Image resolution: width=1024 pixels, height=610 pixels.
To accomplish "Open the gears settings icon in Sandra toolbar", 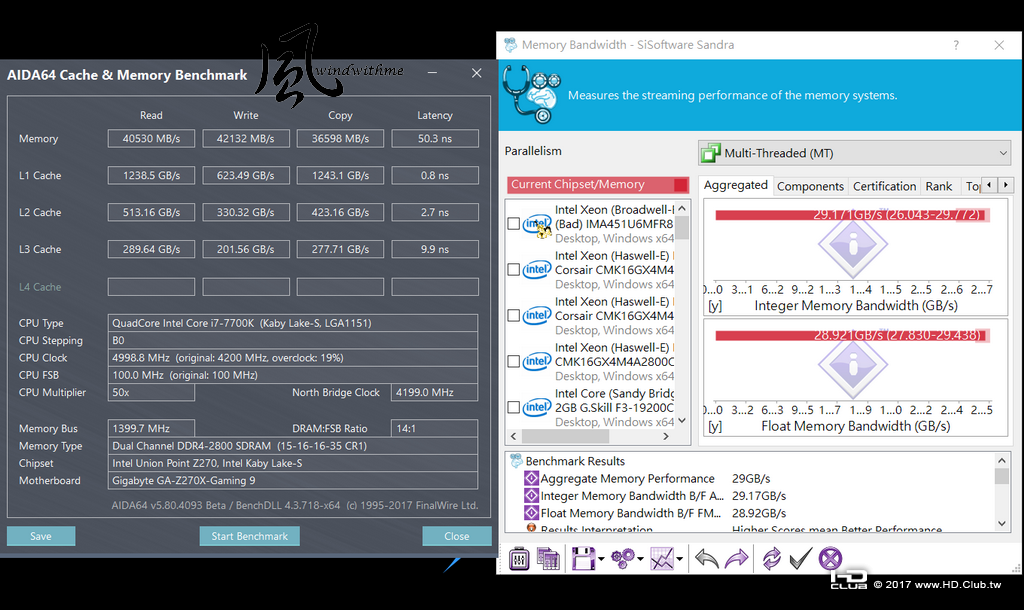I will tap(622, 558).
